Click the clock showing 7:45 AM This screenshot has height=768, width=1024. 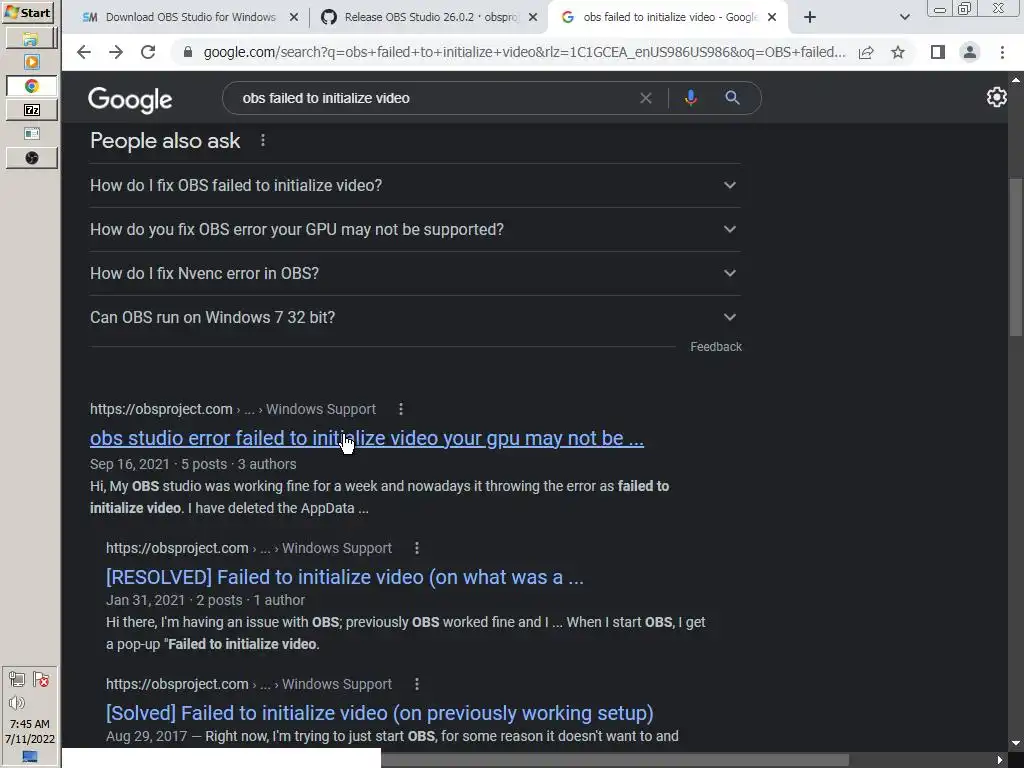pyautogui.click(x=29, y=724)
